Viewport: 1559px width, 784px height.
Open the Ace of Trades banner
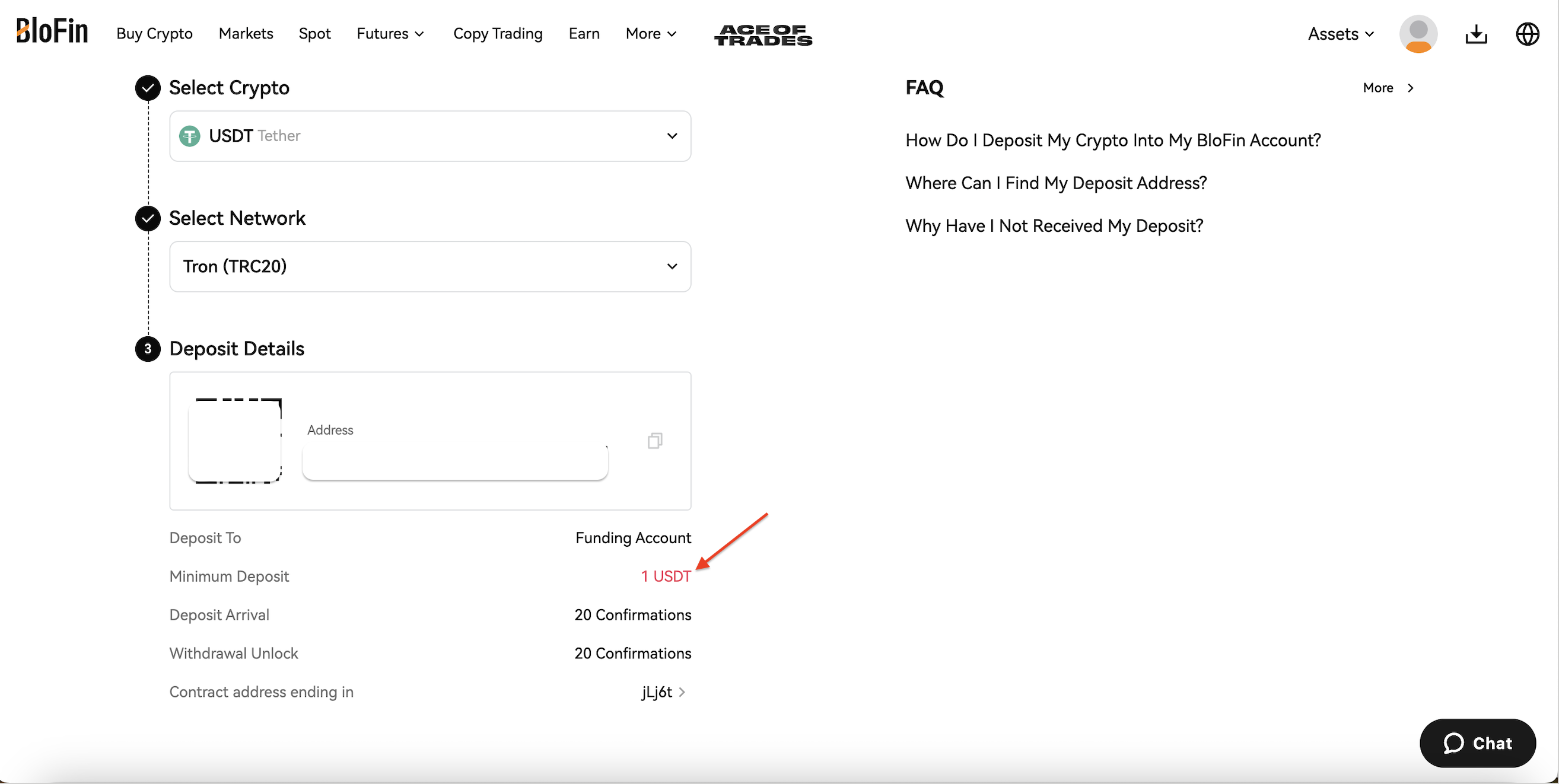coord(763,35)
